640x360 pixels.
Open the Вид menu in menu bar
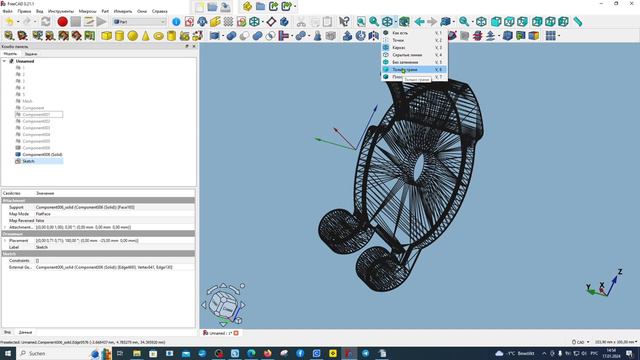click(40, 11)
